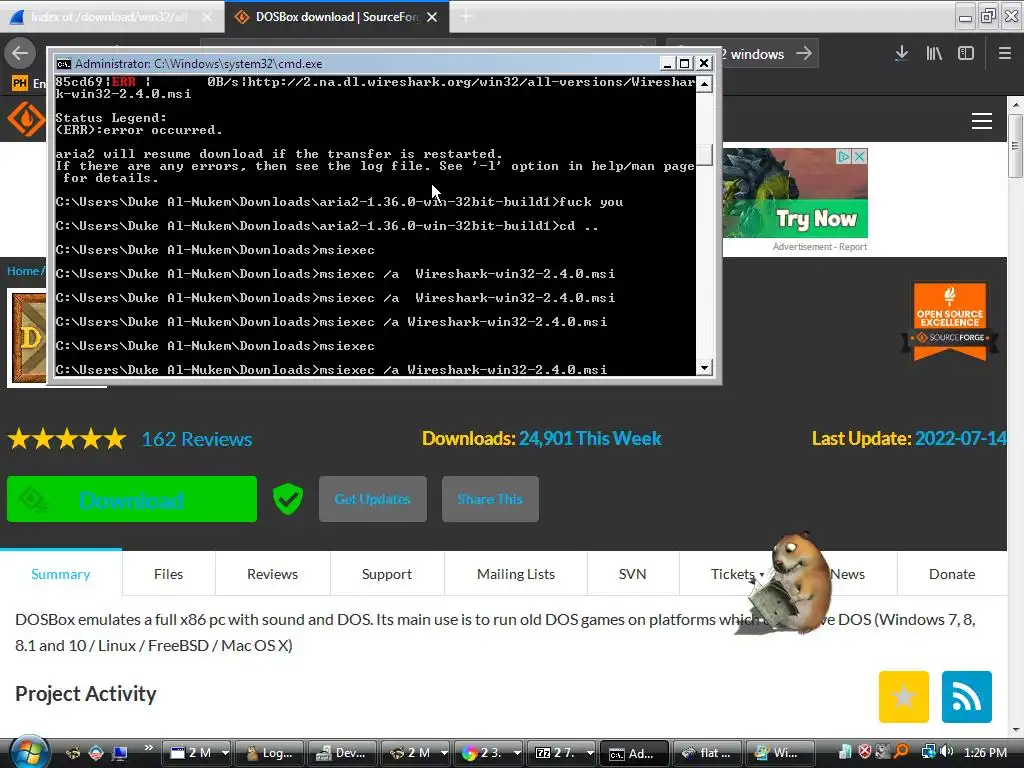Select the Reviews tab

(x=272, y=573)
